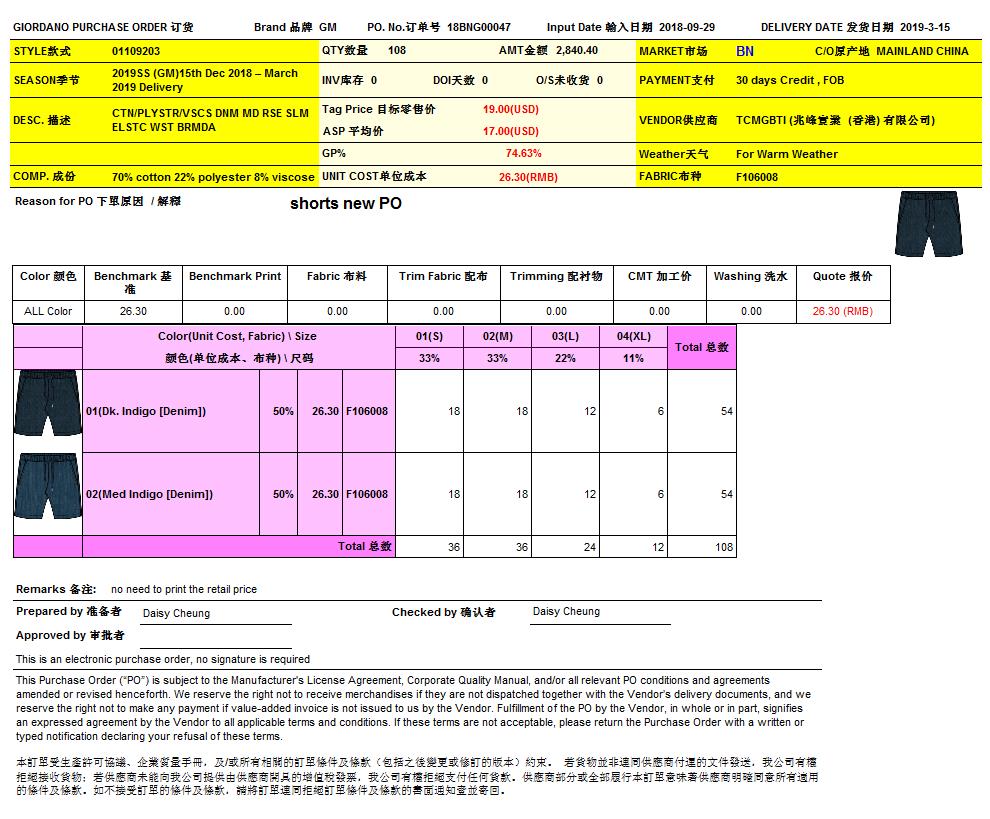
Task: Click the vendor name TCMGBTI field
Action: pos(835,120)
